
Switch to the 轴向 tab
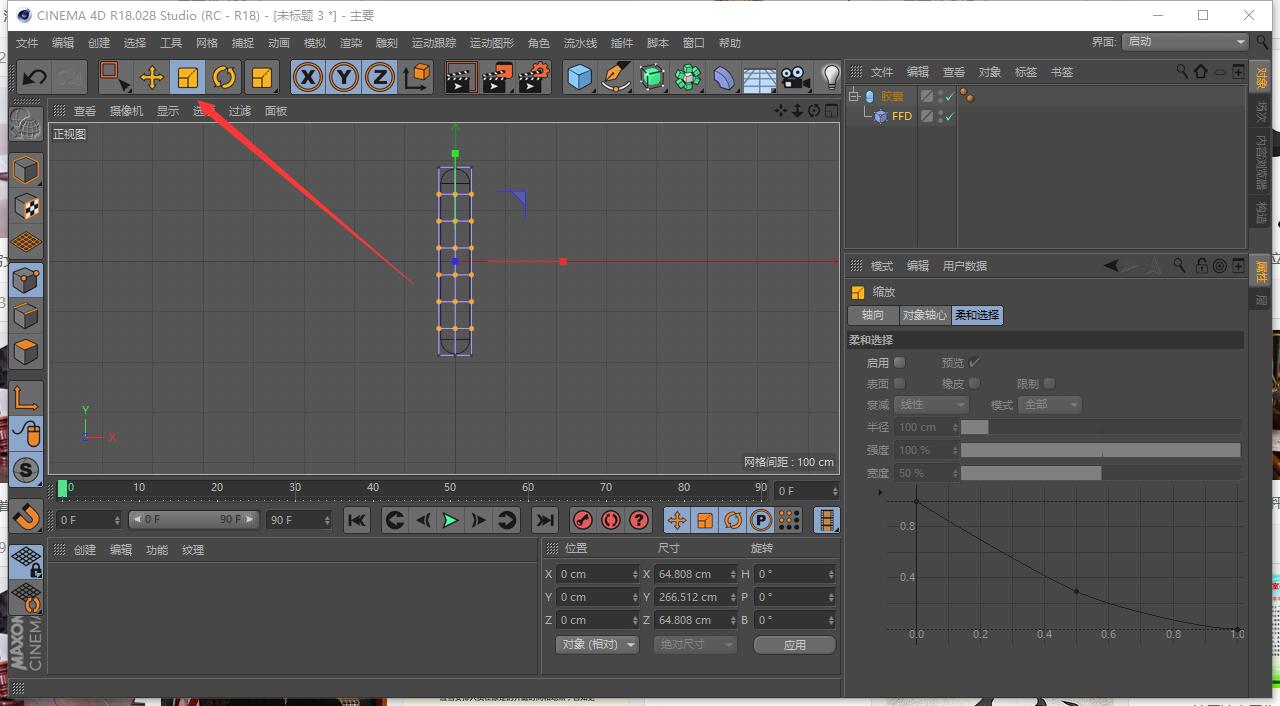(873, 315)
